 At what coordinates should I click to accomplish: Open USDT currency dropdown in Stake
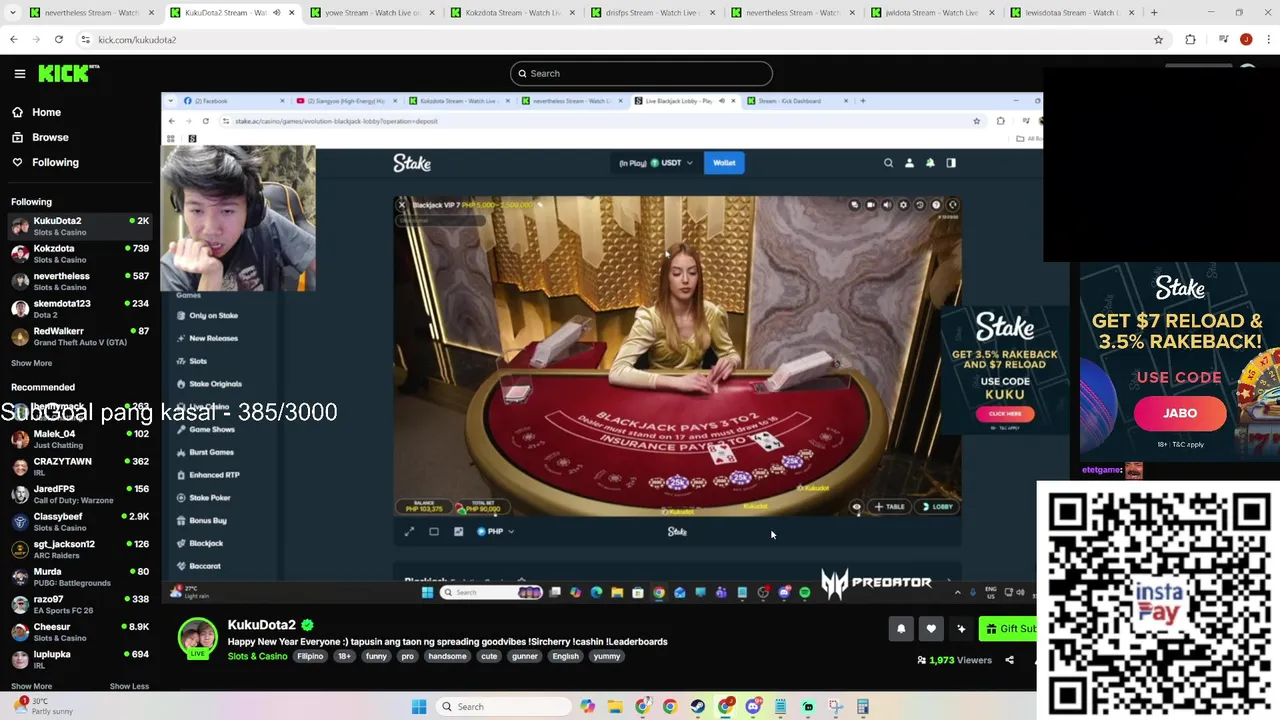[656, 163]
